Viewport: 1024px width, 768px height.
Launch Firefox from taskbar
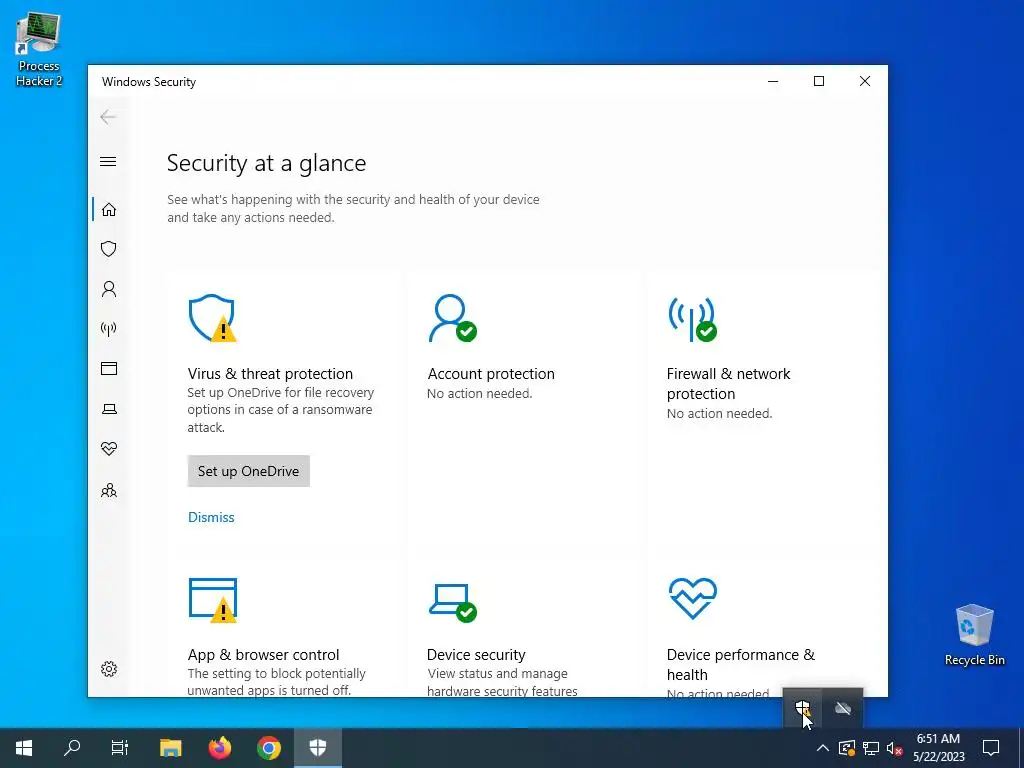tap(220, 748)
